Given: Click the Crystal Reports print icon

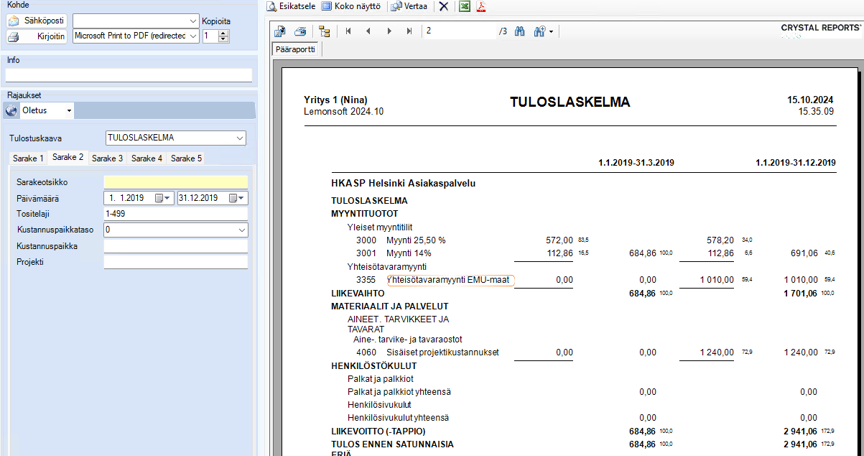Looking at the screenshot, I should (x=300, y=31).
